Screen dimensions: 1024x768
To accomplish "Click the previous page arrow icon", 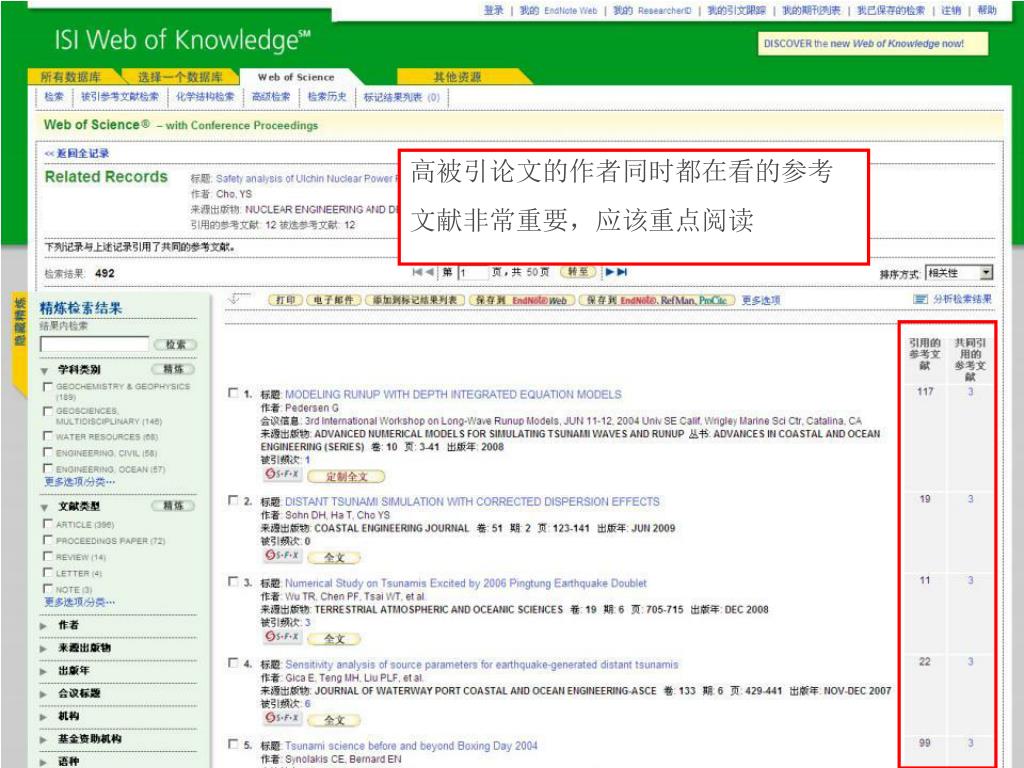I will point(430,272).
